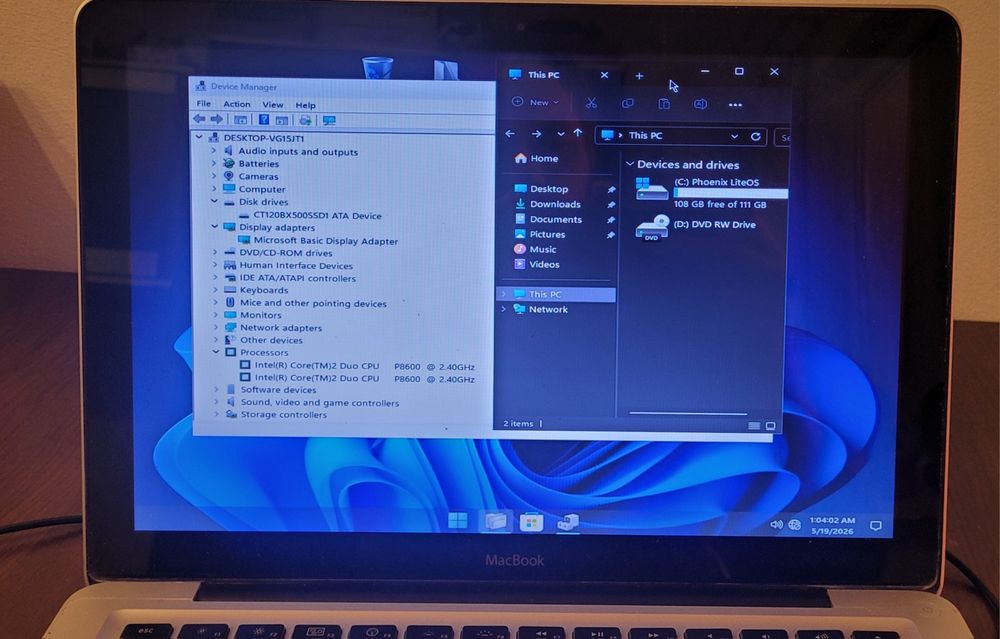Open Pictures in Quick access
The width and height of the screenshot is (1000, 639).
[x=540, y=234]
